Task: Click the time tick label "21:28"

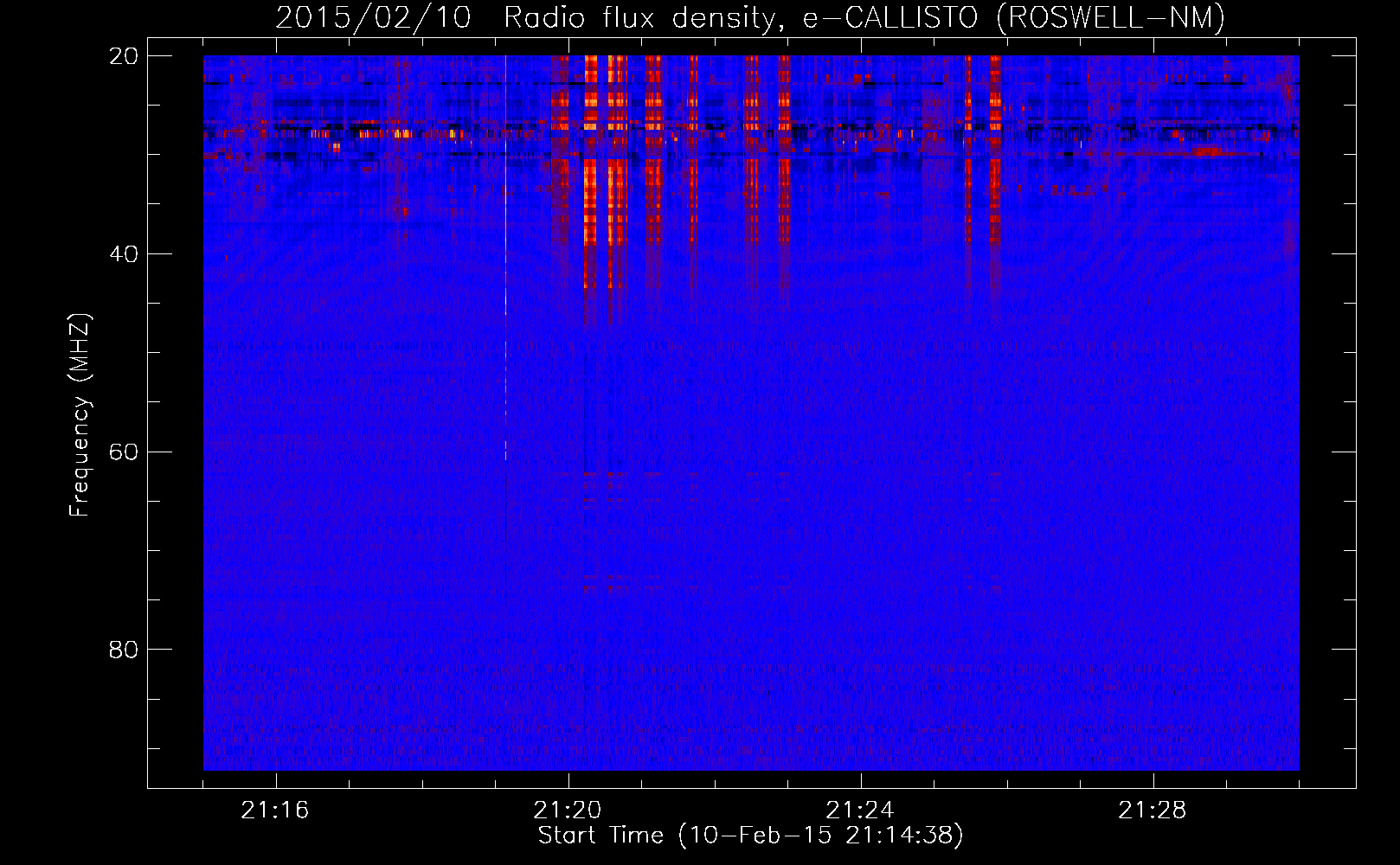Action: point(1153,811)
